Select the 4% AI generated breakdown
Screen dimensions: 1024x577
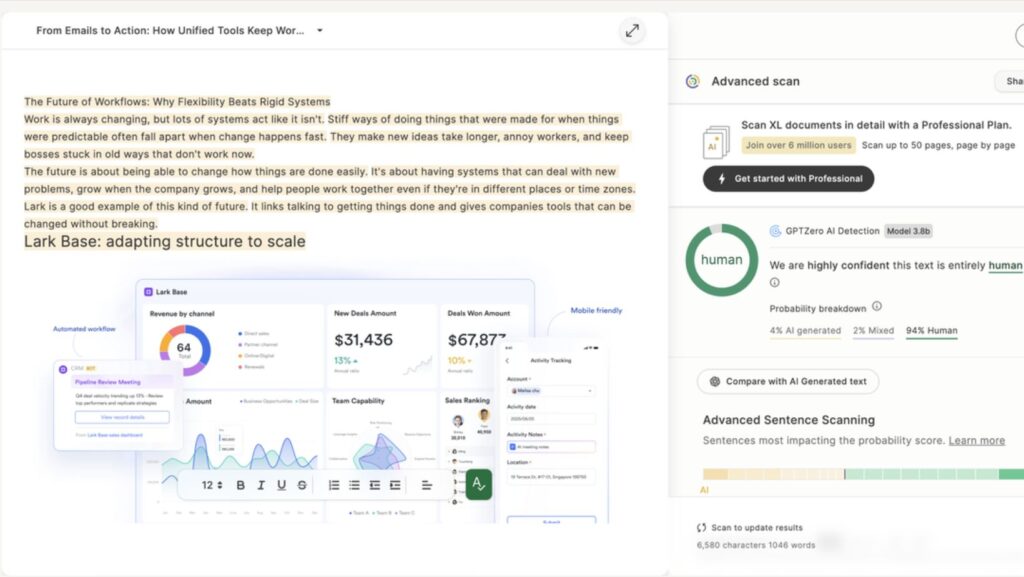(x=805, y=331)
